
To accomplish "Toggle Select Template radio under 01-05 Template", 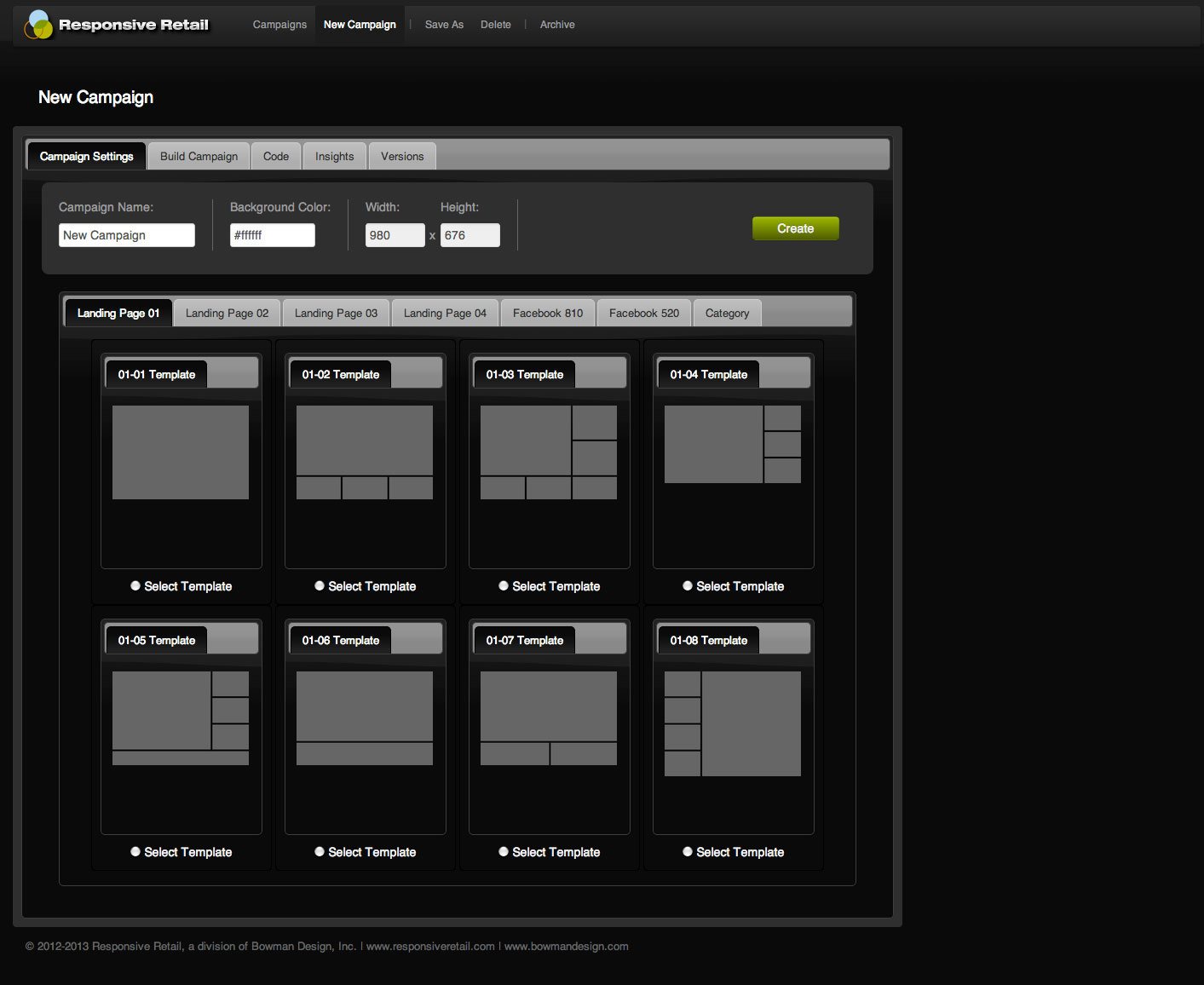I will pyautogui.click(x=135, y=851).
